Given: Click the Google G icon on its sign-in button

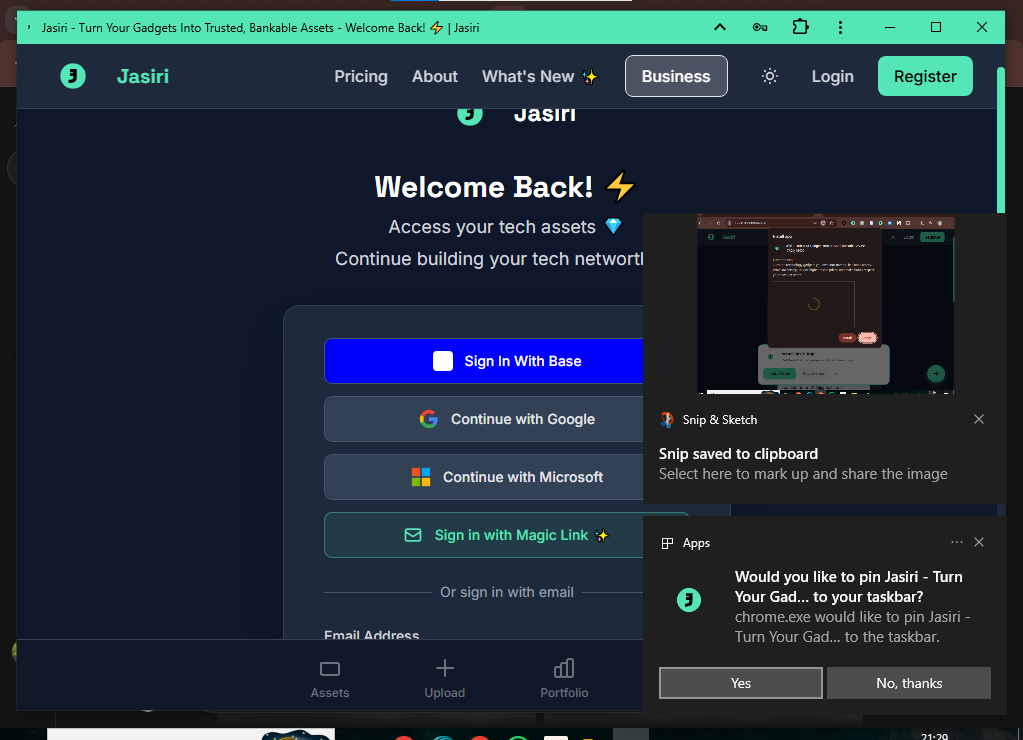Looking at the screenshot, I should pos(428,419).
